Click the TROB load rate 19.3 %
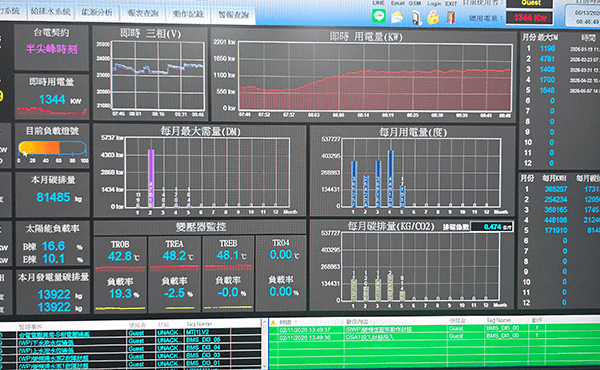The width and height of the screenshot is (600, 370). click(x=120, y=293)
